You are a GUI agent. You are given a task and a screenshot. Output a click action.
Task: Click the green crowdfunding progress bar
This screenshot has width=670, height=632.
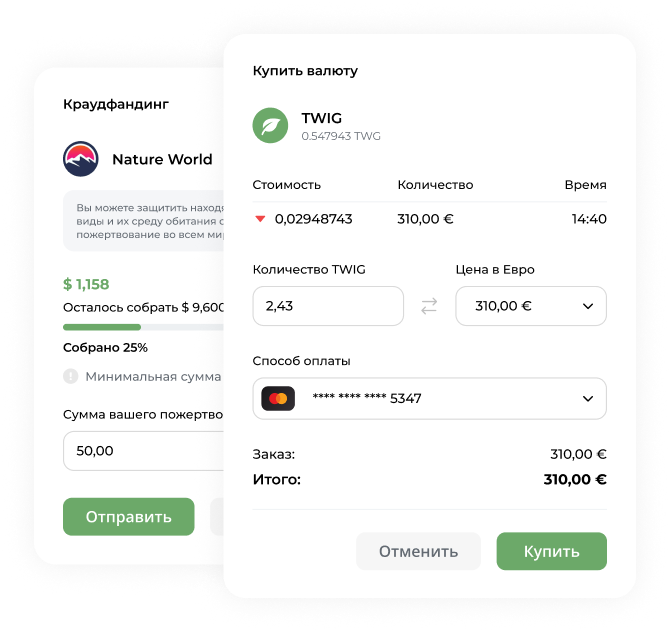(102, 327)
